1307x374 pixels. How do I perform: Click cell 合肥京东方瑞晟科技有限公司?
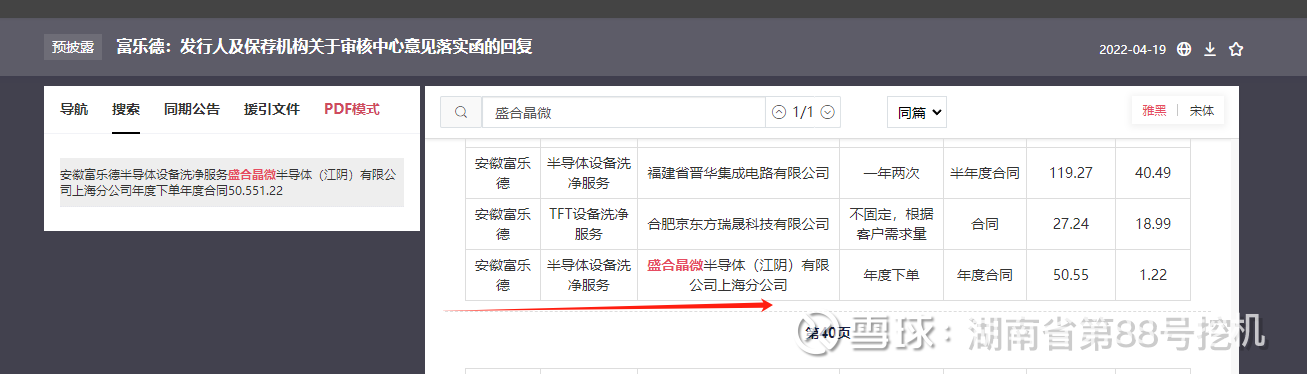[738, 224]
